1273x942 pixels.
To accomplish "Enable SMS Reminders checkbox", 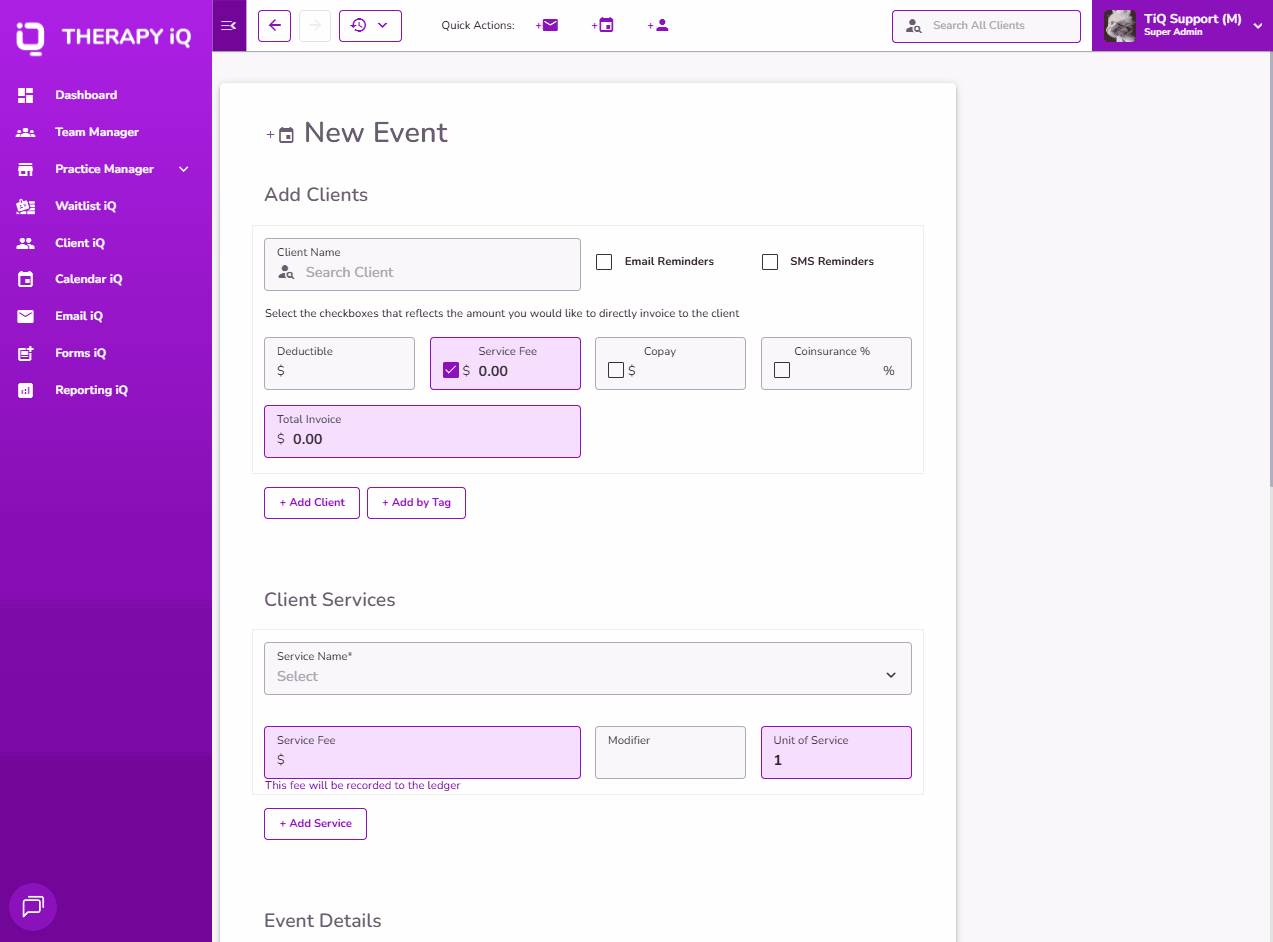I will click(770, 262).
